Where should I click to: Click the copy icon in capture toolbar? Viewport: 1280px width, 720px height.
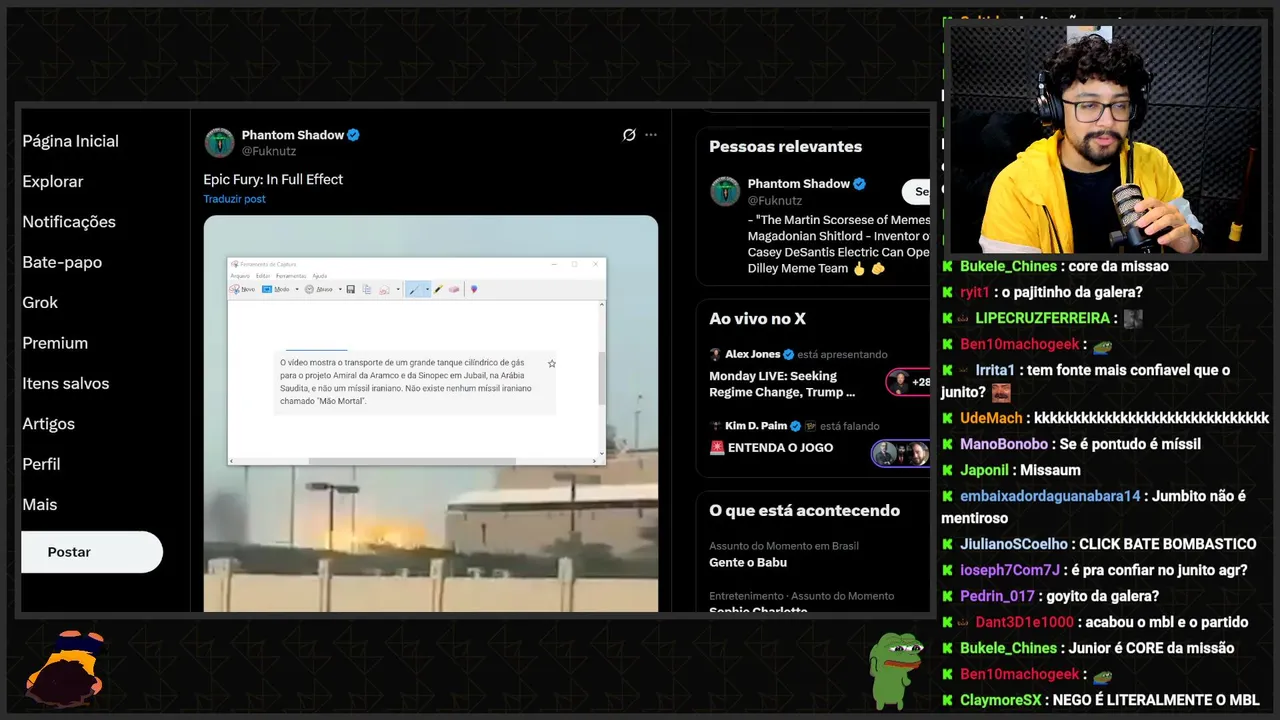pyautogui.click(x=367, y=289)
